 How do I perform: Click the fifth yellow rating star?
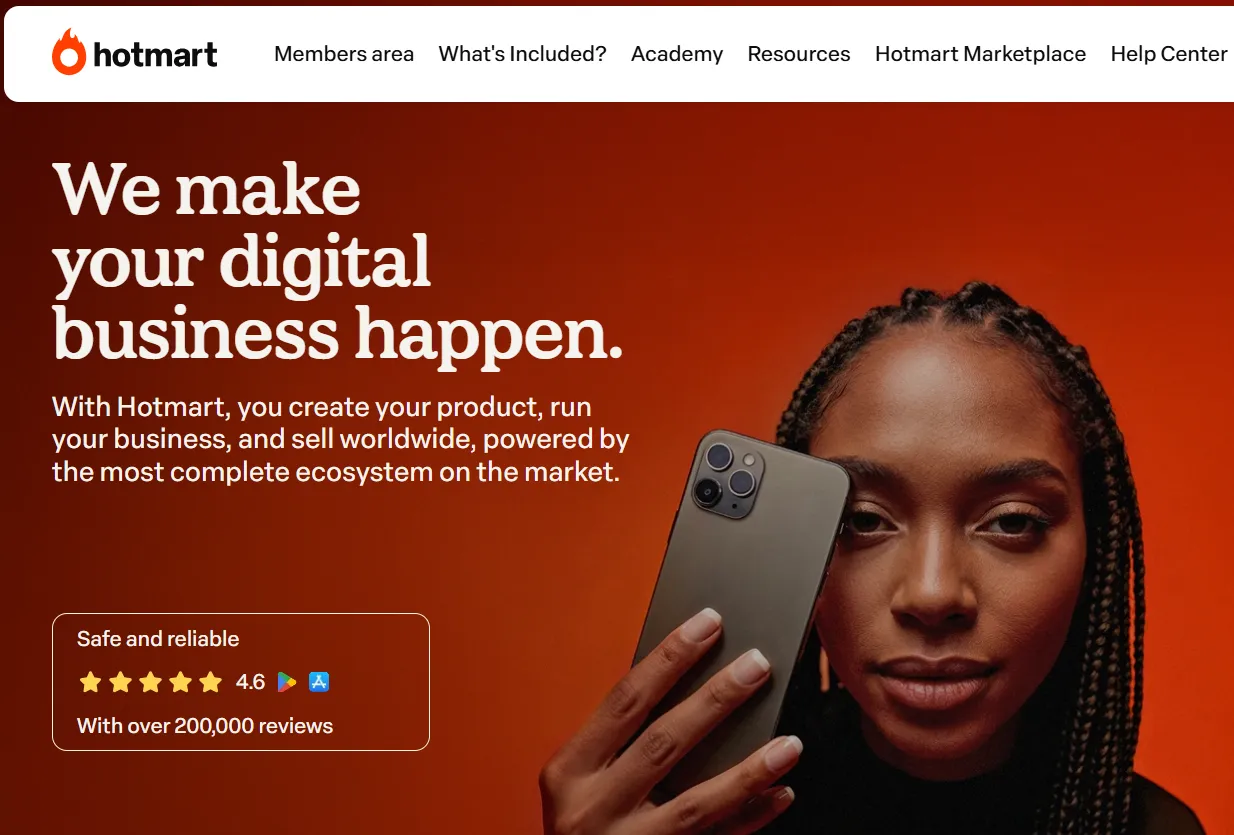[x=210, y=682]
